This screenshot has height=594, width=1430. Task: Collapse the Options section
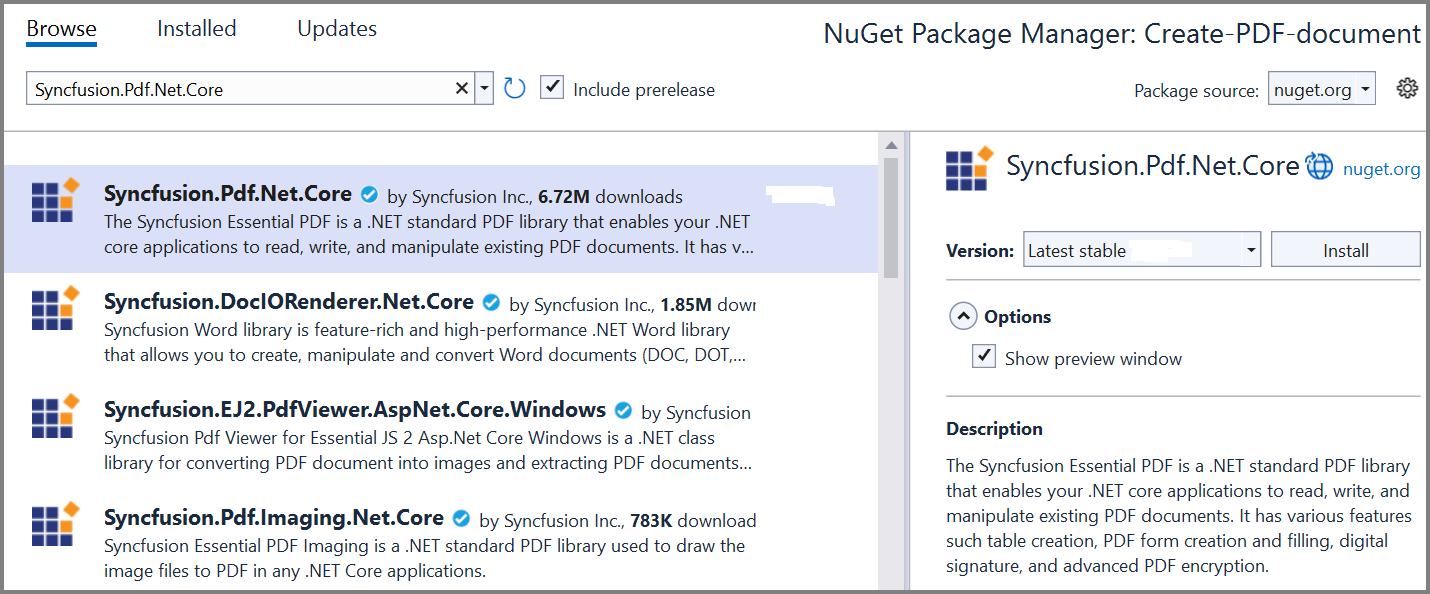[963, 315]
